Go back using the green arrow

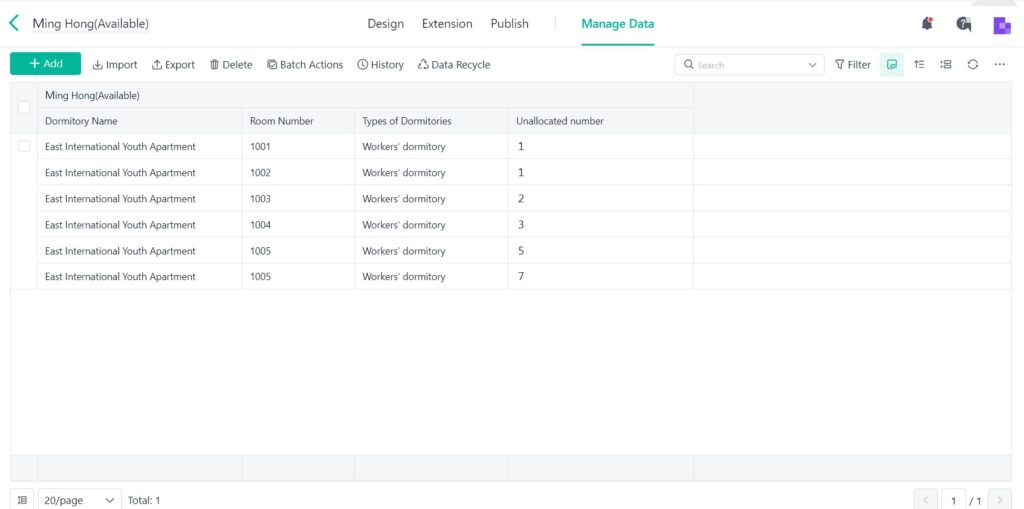click(14, 24)
